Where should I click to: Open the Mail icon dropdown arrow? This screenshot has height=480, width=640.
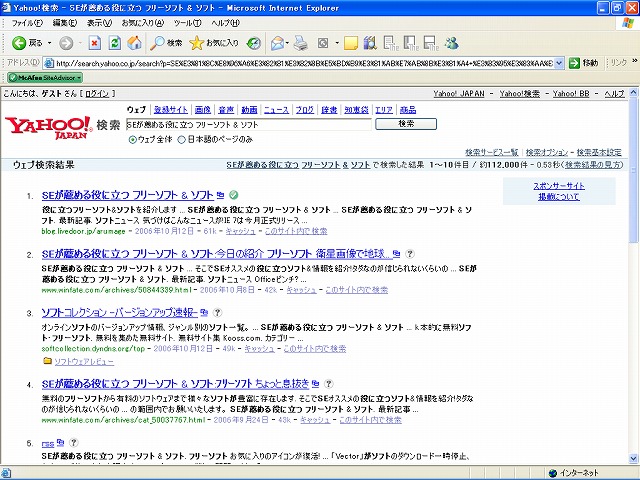[x=287, y=43]
